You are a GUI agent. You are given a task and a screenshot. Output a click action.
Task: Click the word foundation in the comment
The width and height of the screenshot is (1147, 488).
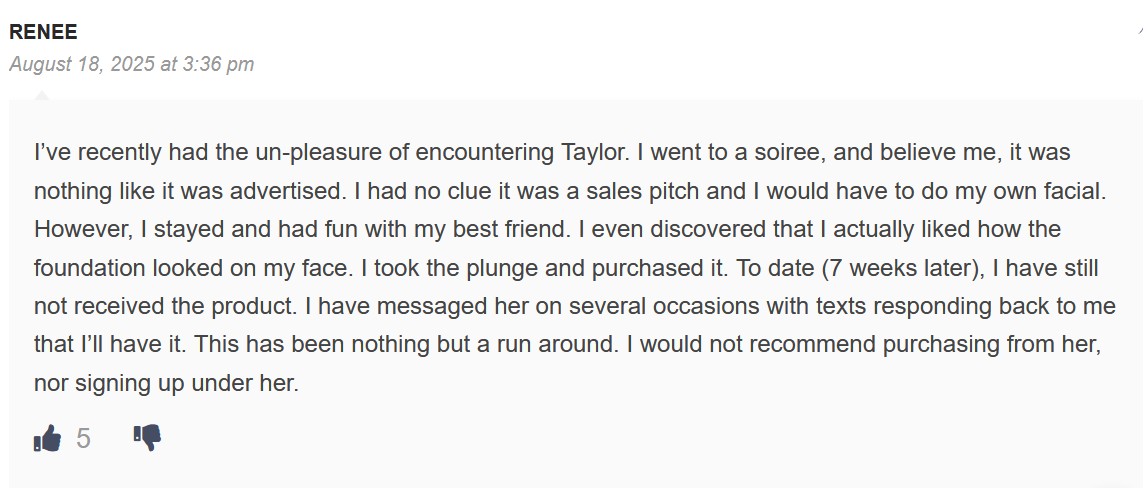[91, 268]
